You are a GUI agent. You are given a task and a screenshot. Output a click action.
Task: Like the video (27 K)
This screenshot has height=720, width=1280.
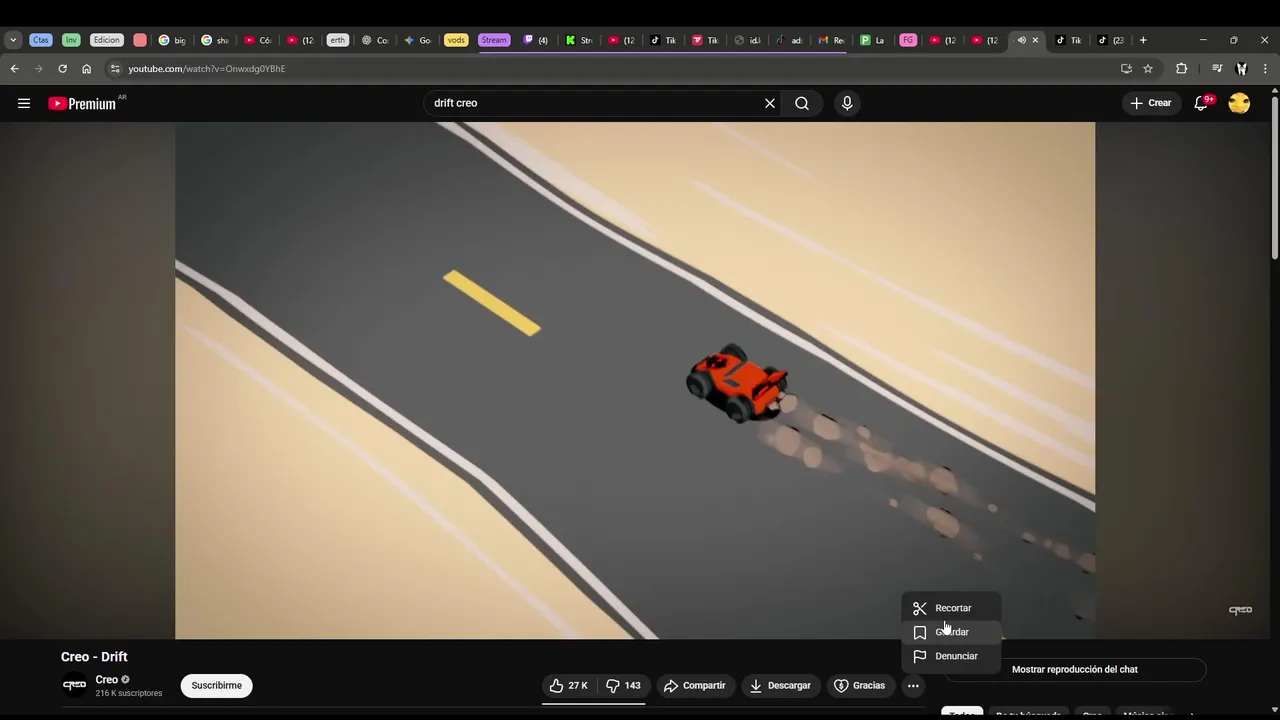click(x=567, y=685)
